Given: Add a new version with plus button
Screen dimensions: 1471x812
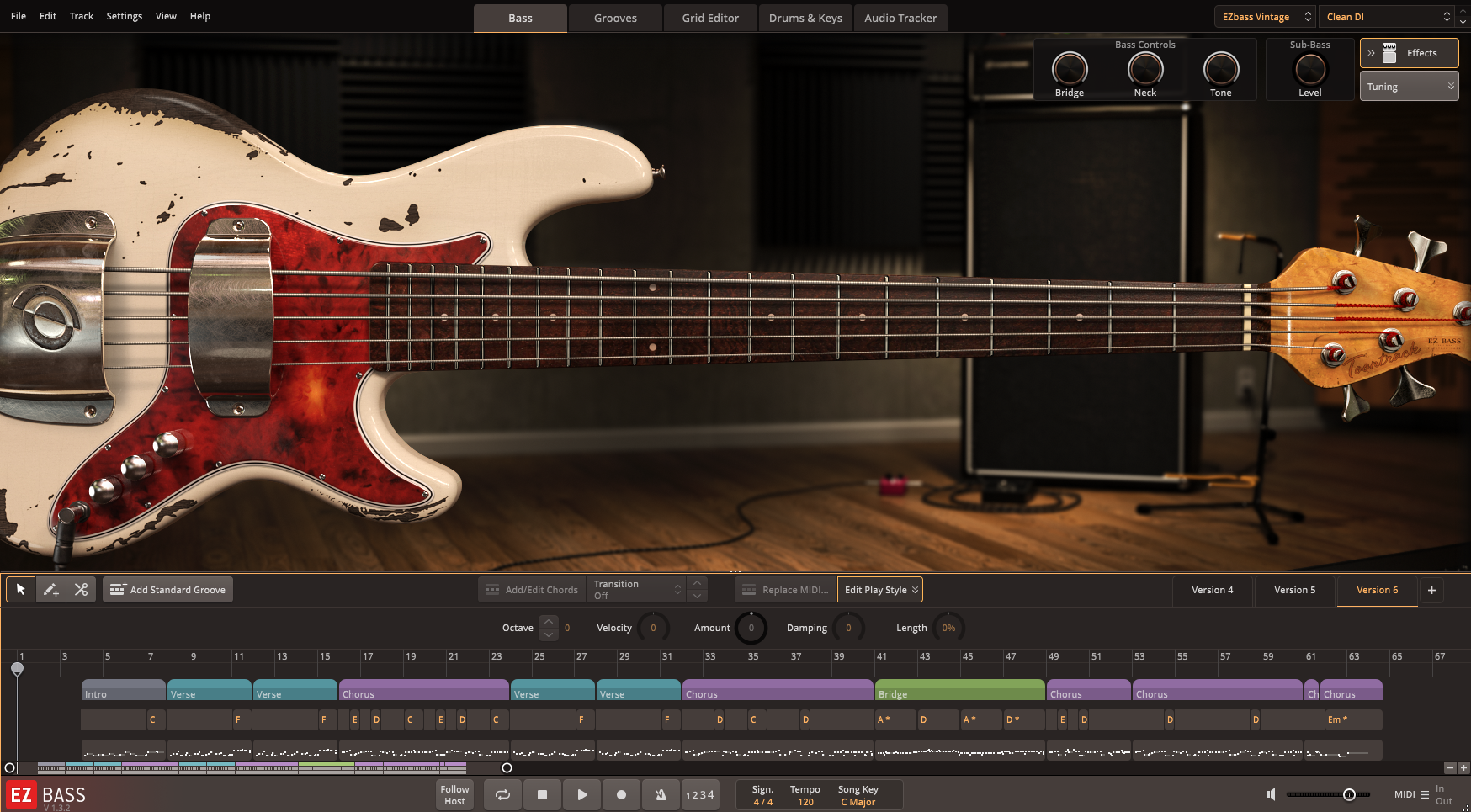Looking at the screenshot, I should click(1431, 590).
